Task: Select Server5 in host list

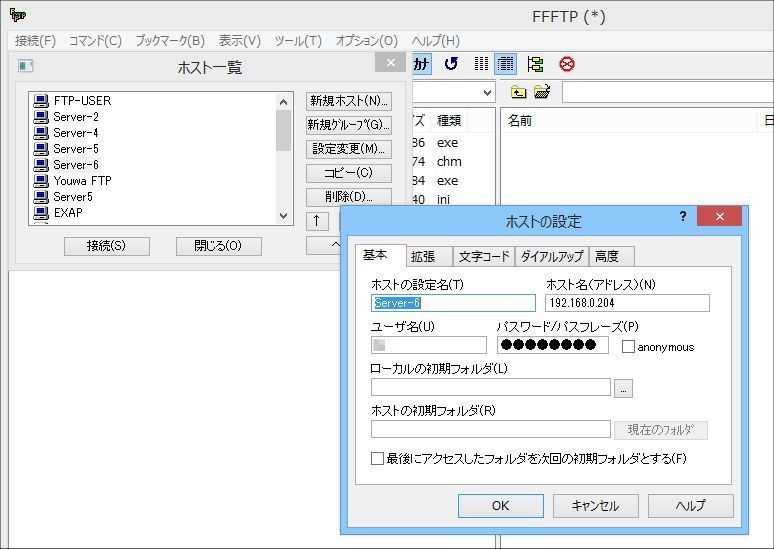Action: click(73, 197)
